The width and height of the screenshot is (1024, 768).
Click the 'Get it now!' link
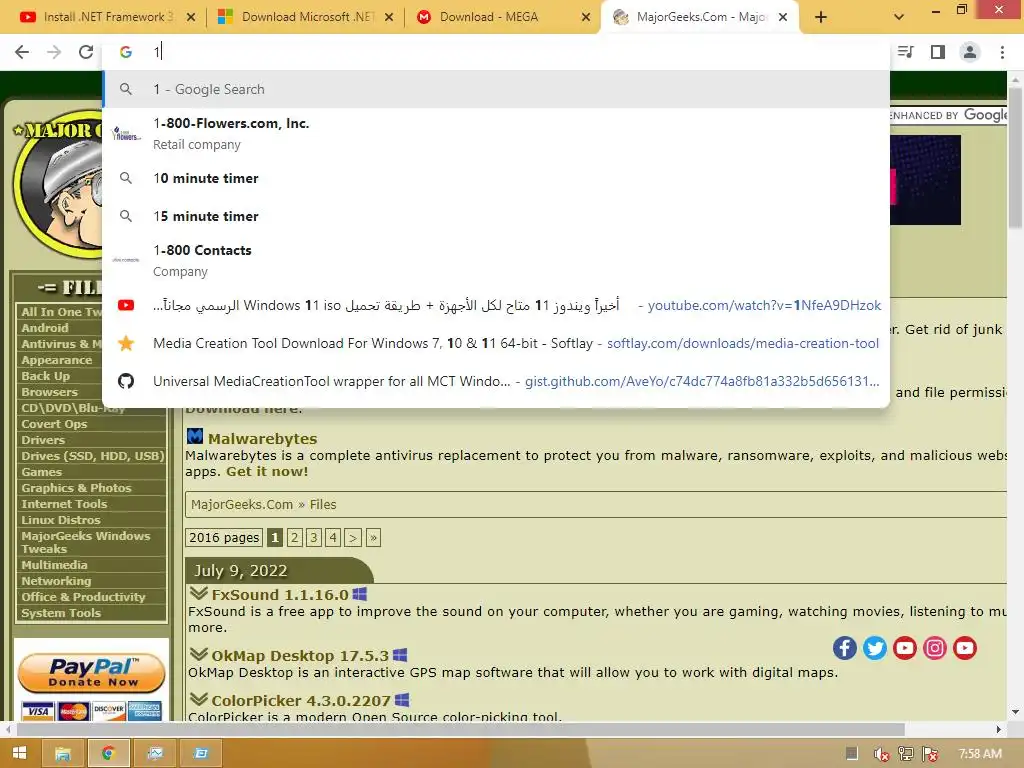266,472
